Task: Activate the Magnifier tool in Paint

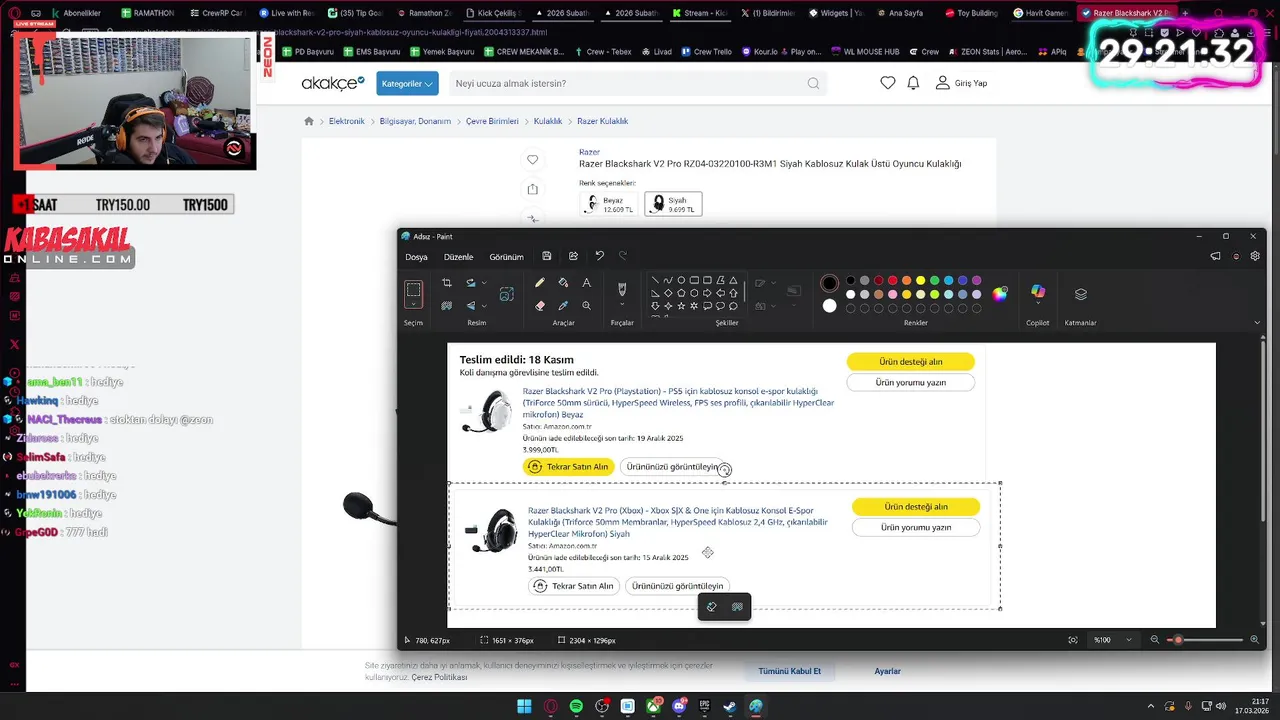Action: coord(586,306)
